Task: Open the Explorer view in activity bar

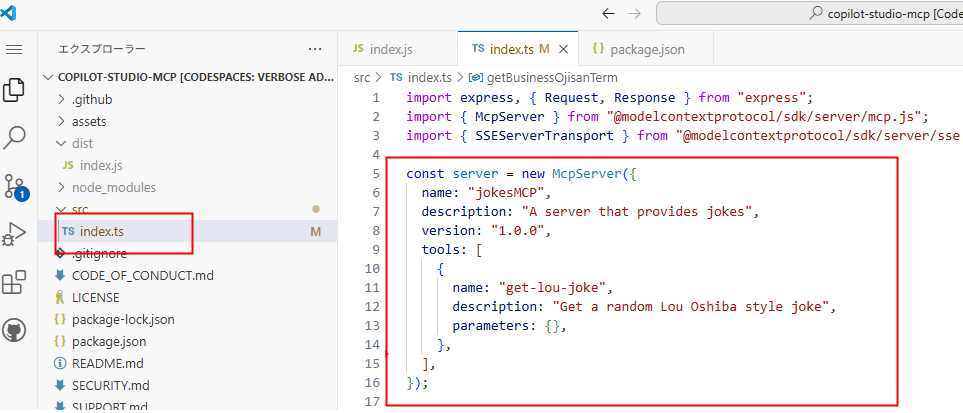Action: click(x=14, y=90)
